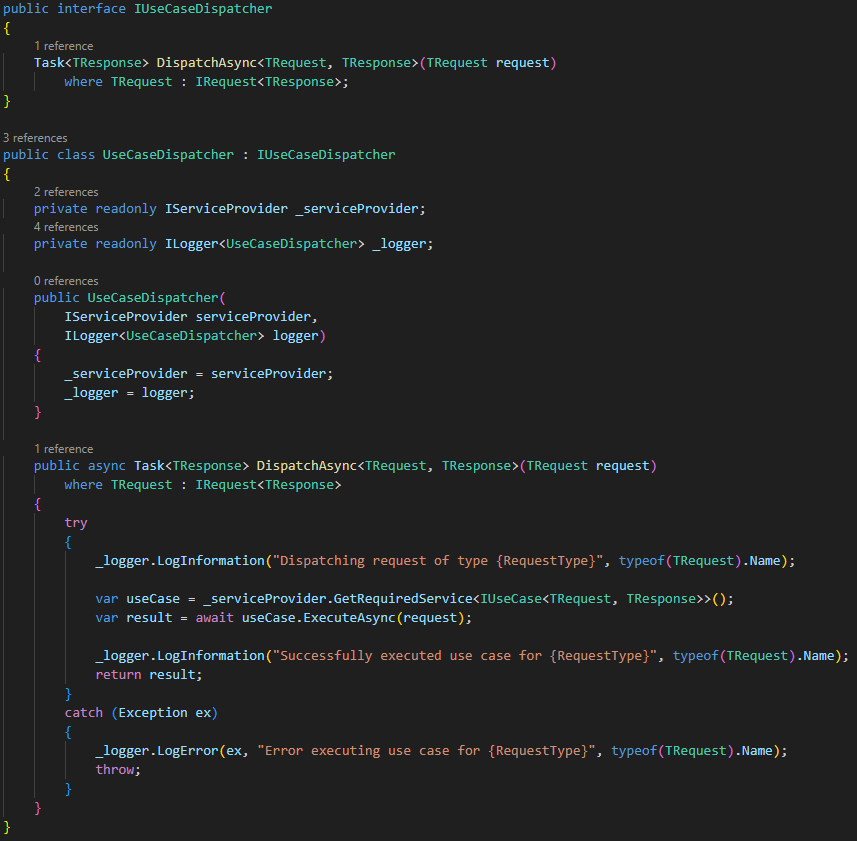The height and width of the screenshot is (841, 857).
Task: Click 'IUseCaseDispatcher' in the interface declaration line
Action: coord(203,9)
